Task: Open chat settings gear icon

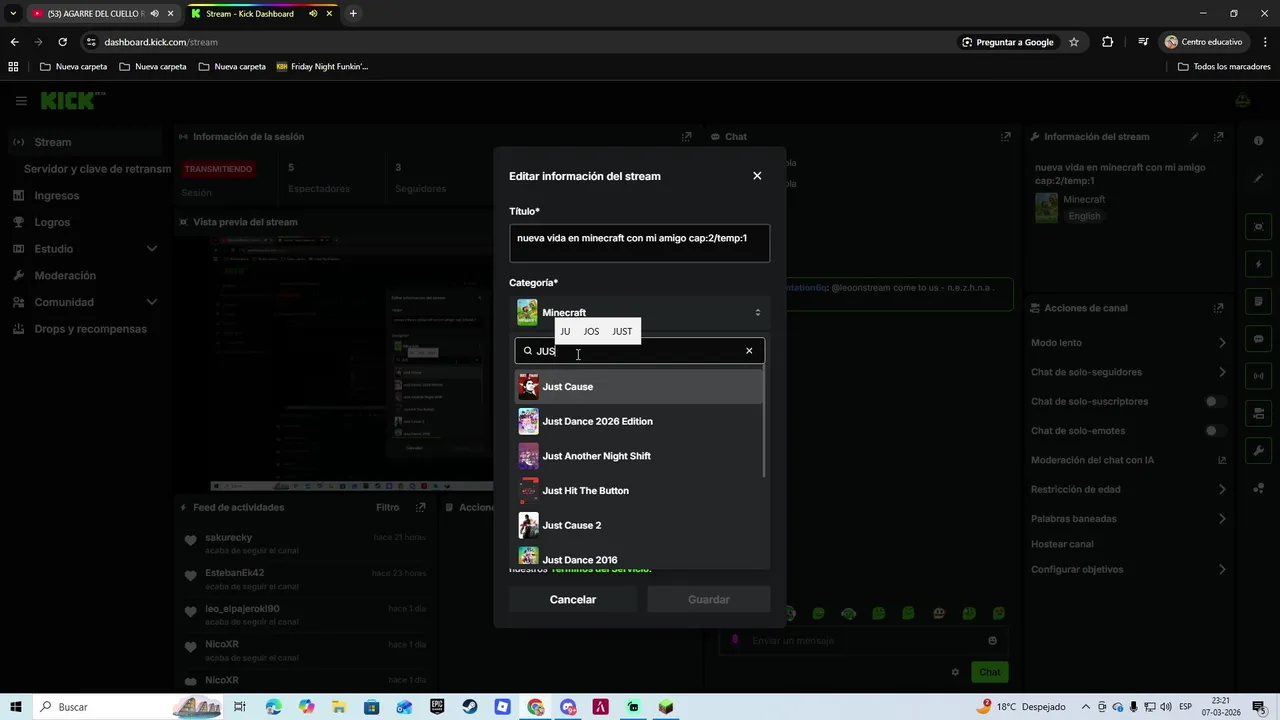Action: [955, 672]
